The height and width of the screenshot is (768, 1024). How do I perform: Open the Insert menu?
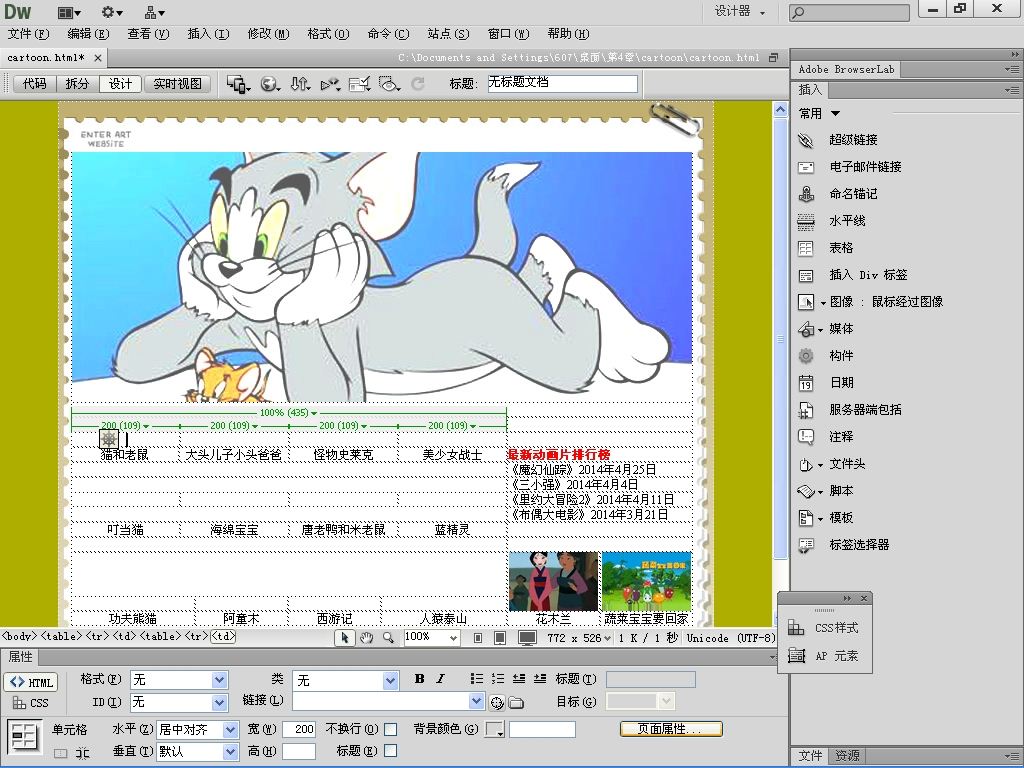pos(208,34)
